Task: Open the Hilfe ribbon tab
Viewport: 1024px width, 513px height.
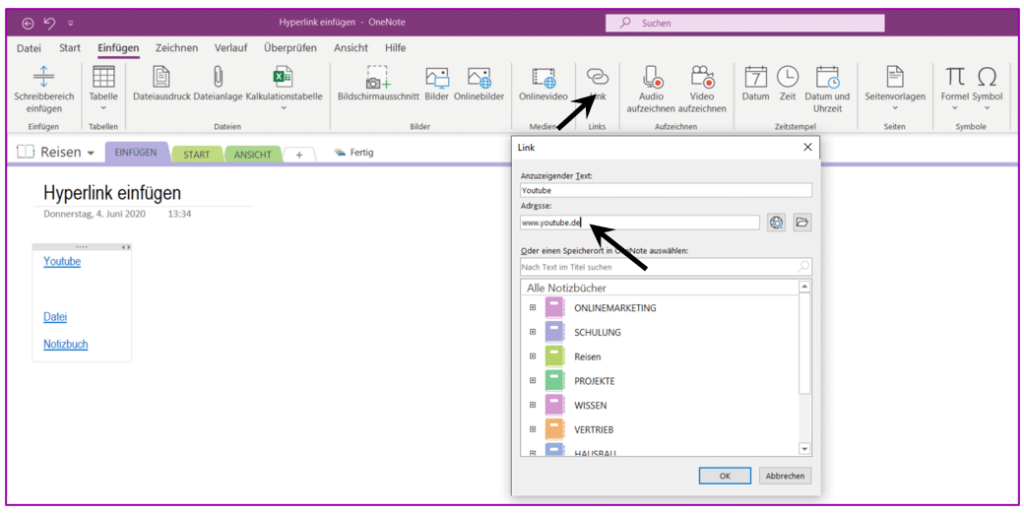Action: pos(395,48)
